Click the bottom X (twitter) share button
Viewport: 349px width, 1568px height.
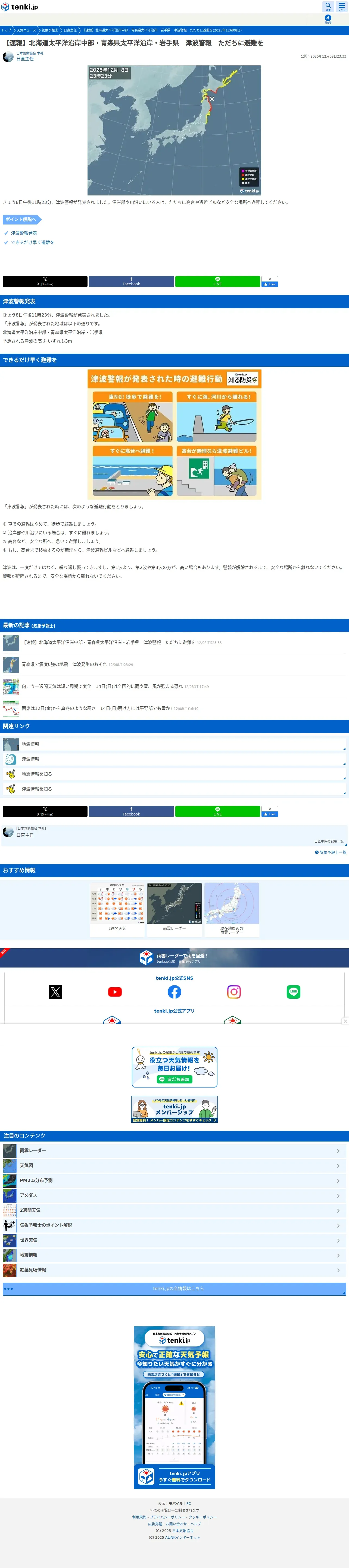[45, 811]
